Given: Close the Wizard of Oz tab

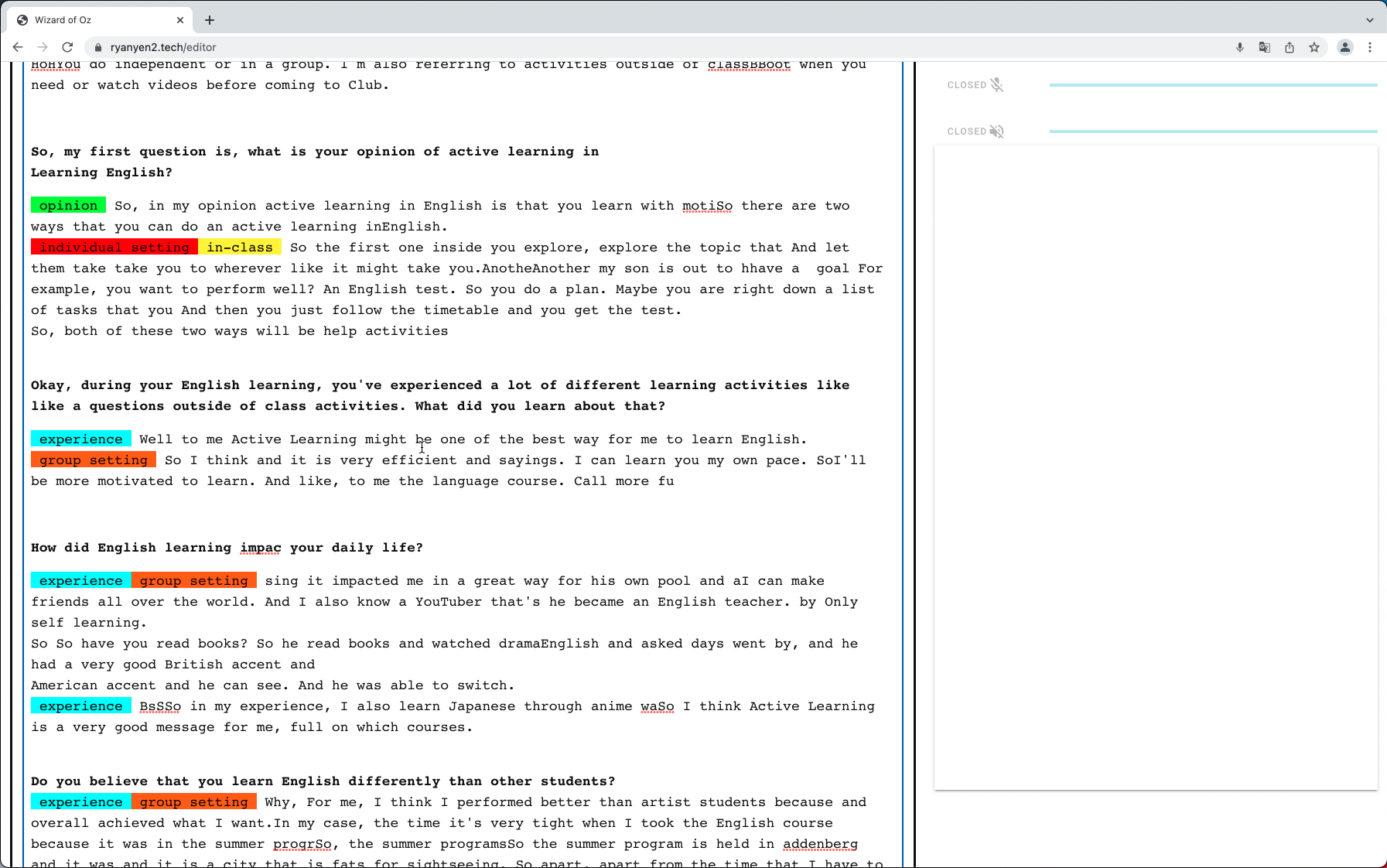Looking at the screenshot, I should tap(180, 20).
